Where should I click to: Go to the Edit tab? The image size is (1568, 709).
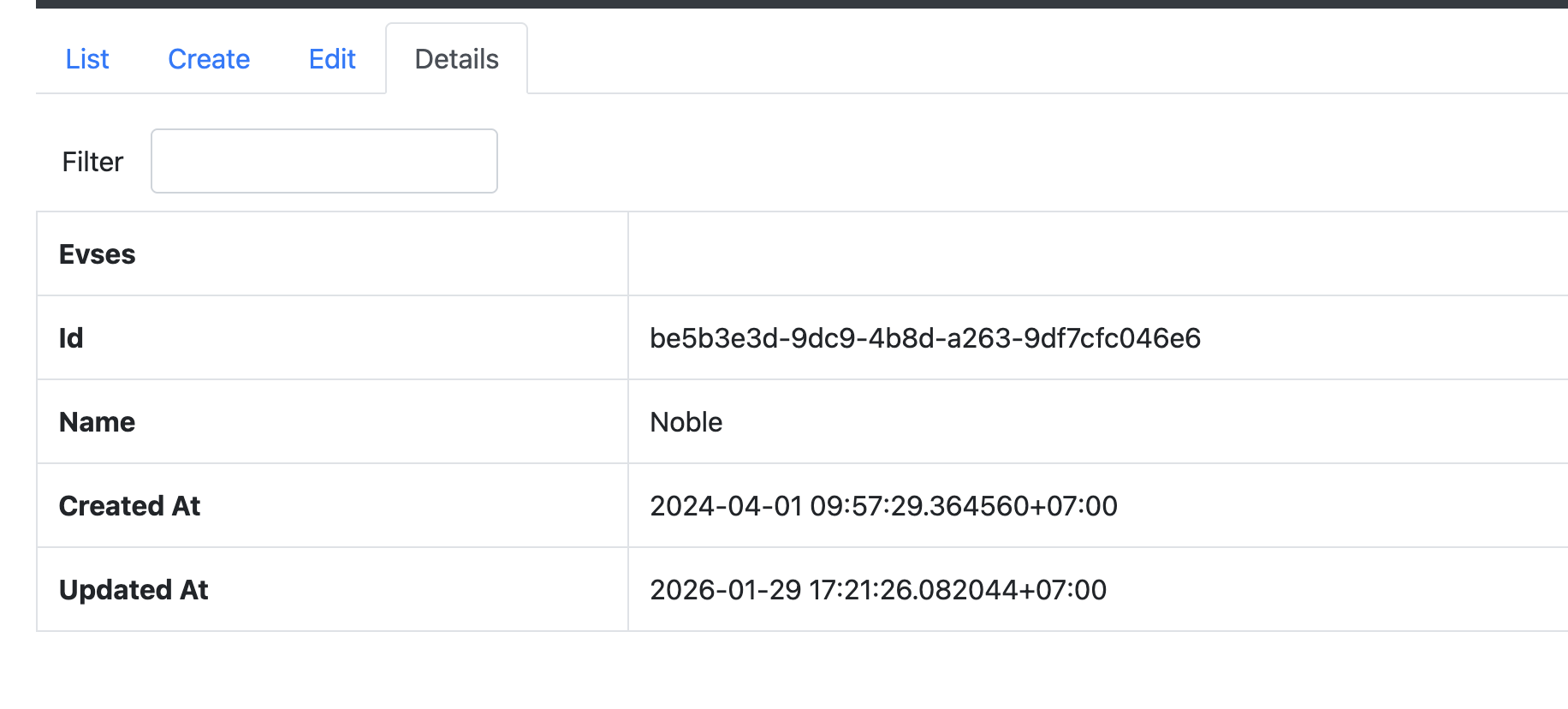[332, 59]
